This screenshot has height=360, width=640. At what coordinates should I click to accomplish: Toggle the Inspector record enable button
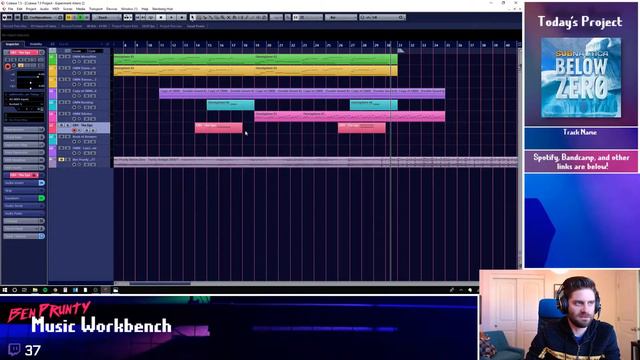[8, 66]
